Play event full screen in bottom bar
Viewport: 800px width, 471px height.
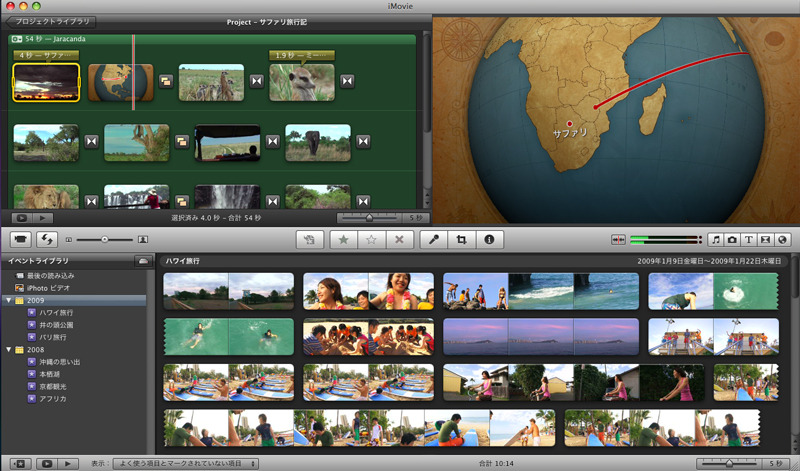pyautogui.click(x=46, y=464)
